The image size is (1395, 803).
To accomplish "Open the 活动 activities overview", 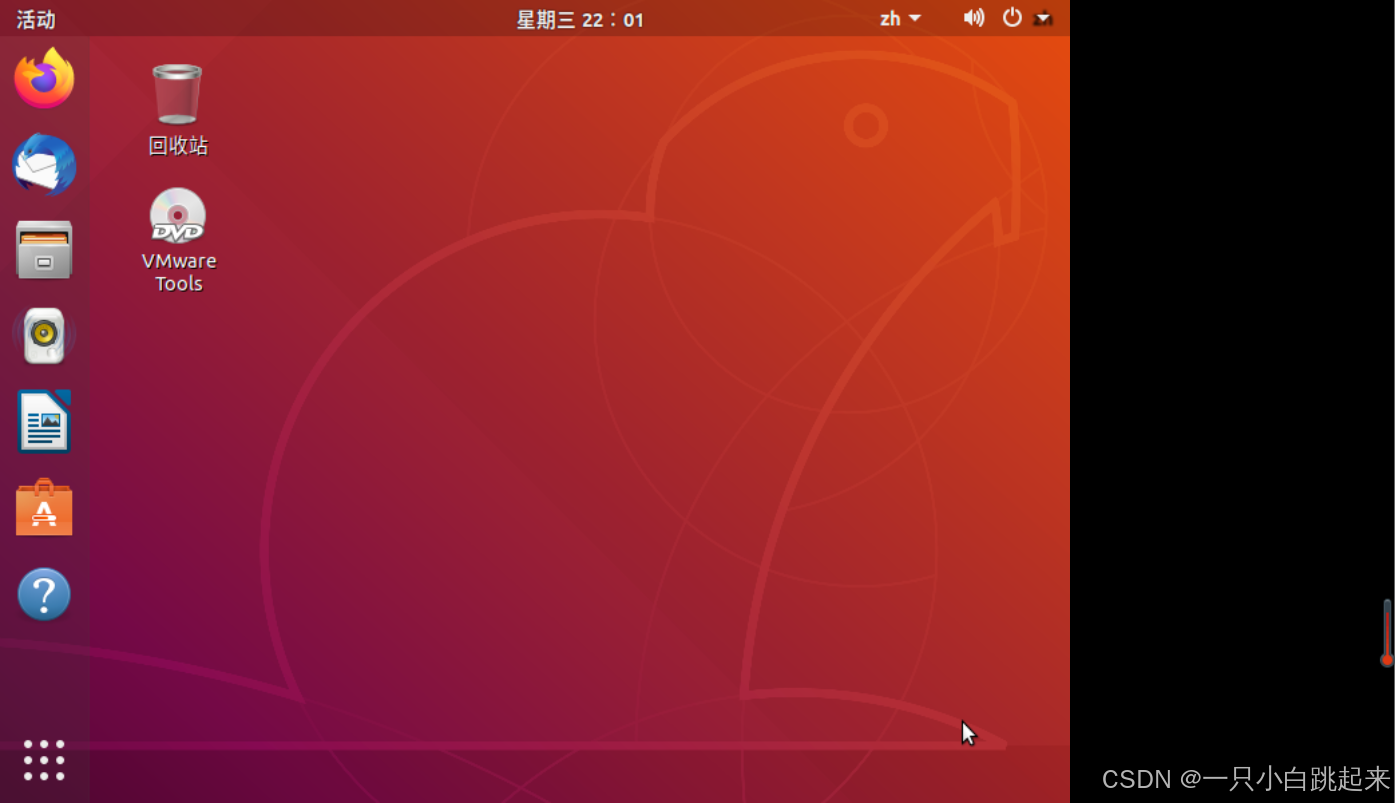I will pos(36,19).
